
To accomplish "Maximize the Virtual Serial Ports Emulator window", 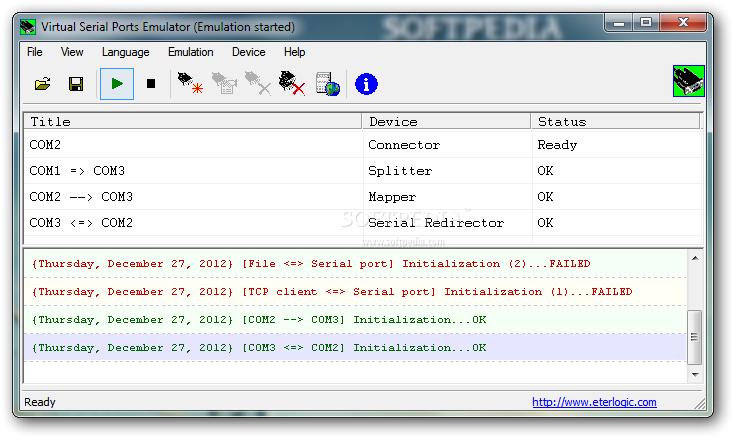I will coord(646,22).
